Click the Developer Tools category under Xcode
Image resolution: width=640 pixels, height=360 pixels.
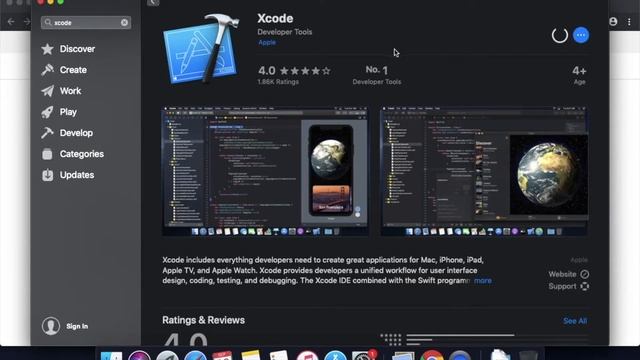(284, 32)
